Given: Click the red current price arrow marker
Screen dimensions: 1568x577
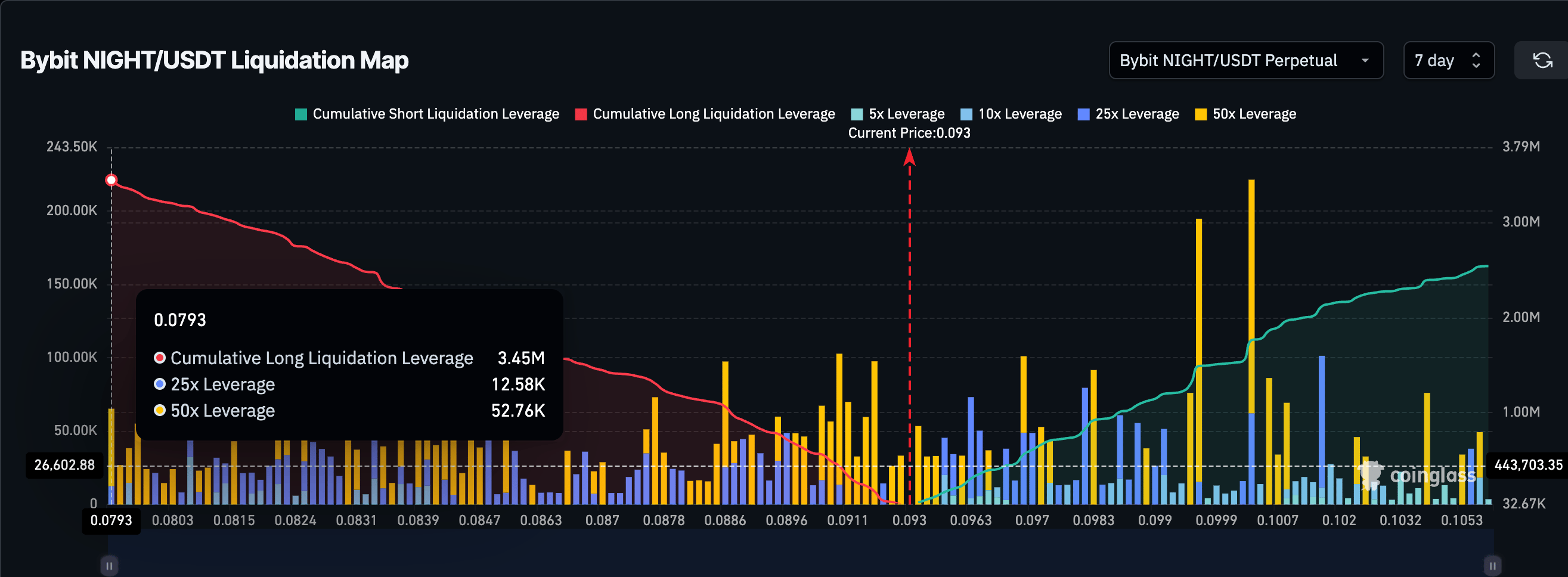Looking at the screenshot, I should click(909, 157).
